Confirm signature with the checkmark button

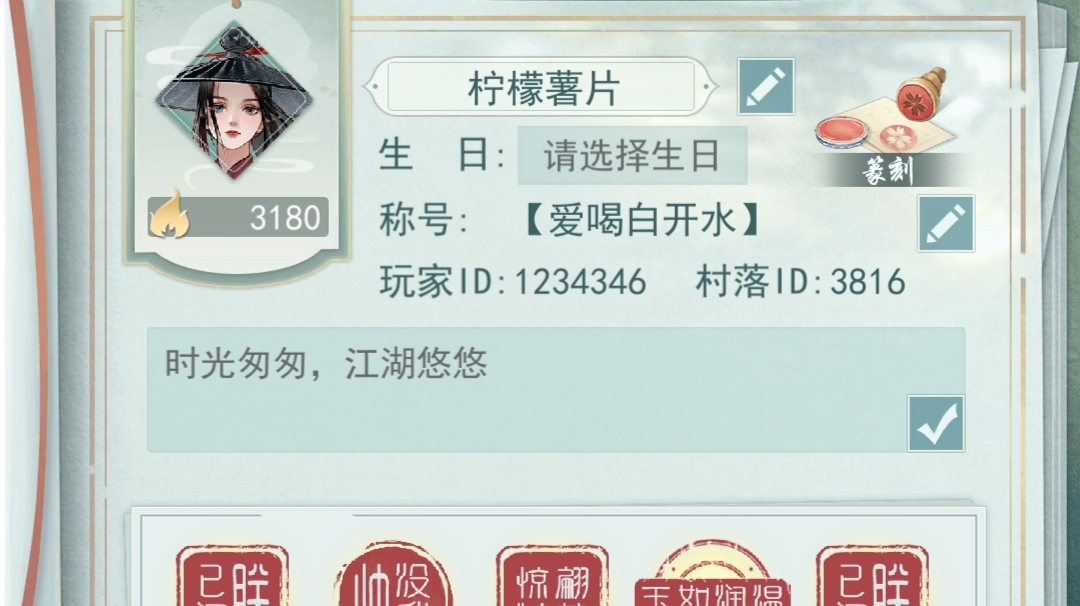click(x=936, y=424)
